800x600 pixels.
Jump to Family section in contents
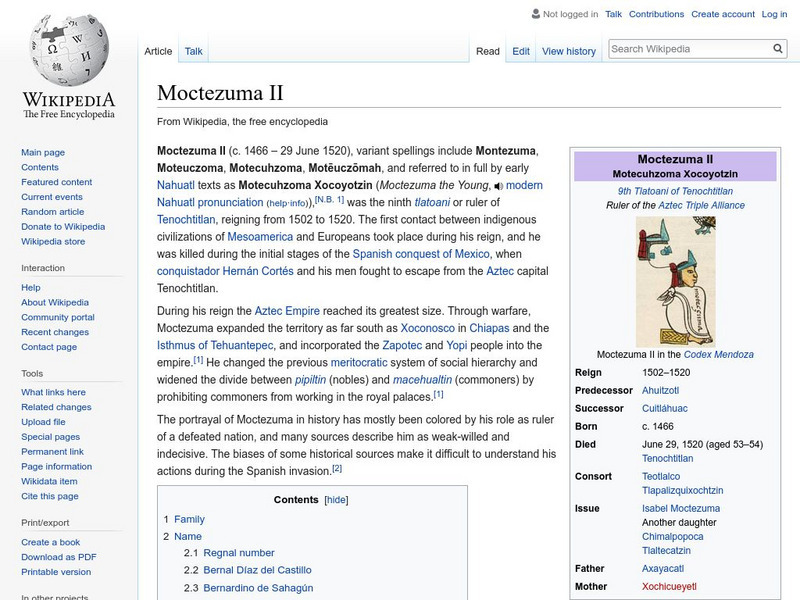[x=189, y=519]
